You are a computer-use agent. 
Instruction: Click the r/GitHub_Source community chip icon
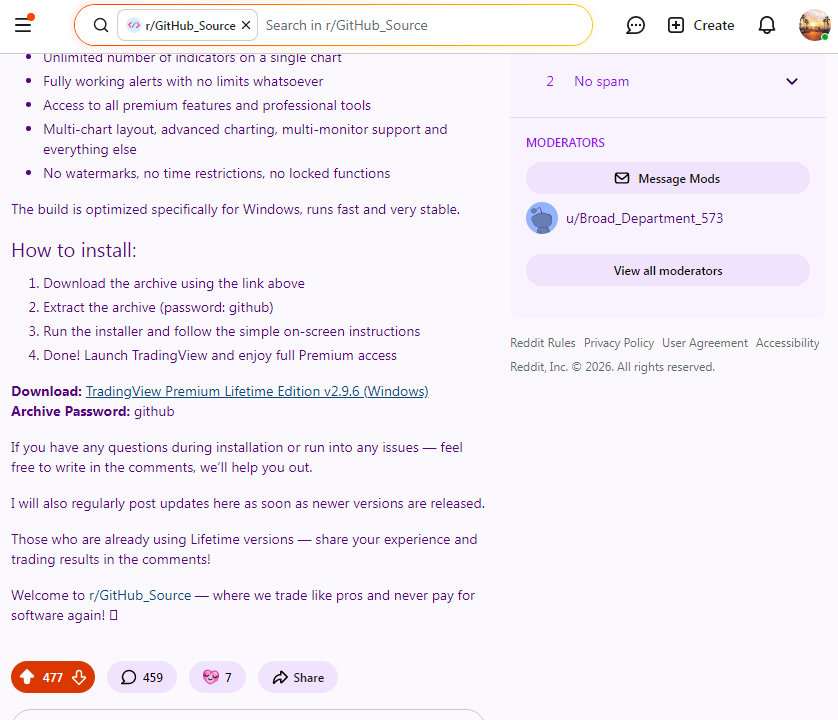click(x=134, y=25)
